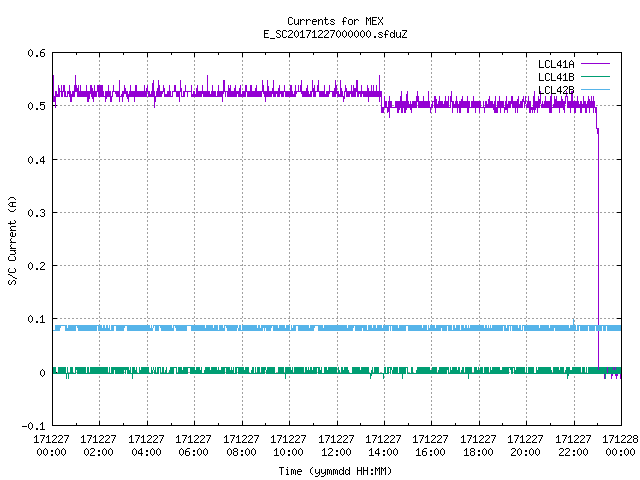Click the x-axis tick label '171227 18:00'
Viewport: 640px width, 480px height.
(478, 445)
